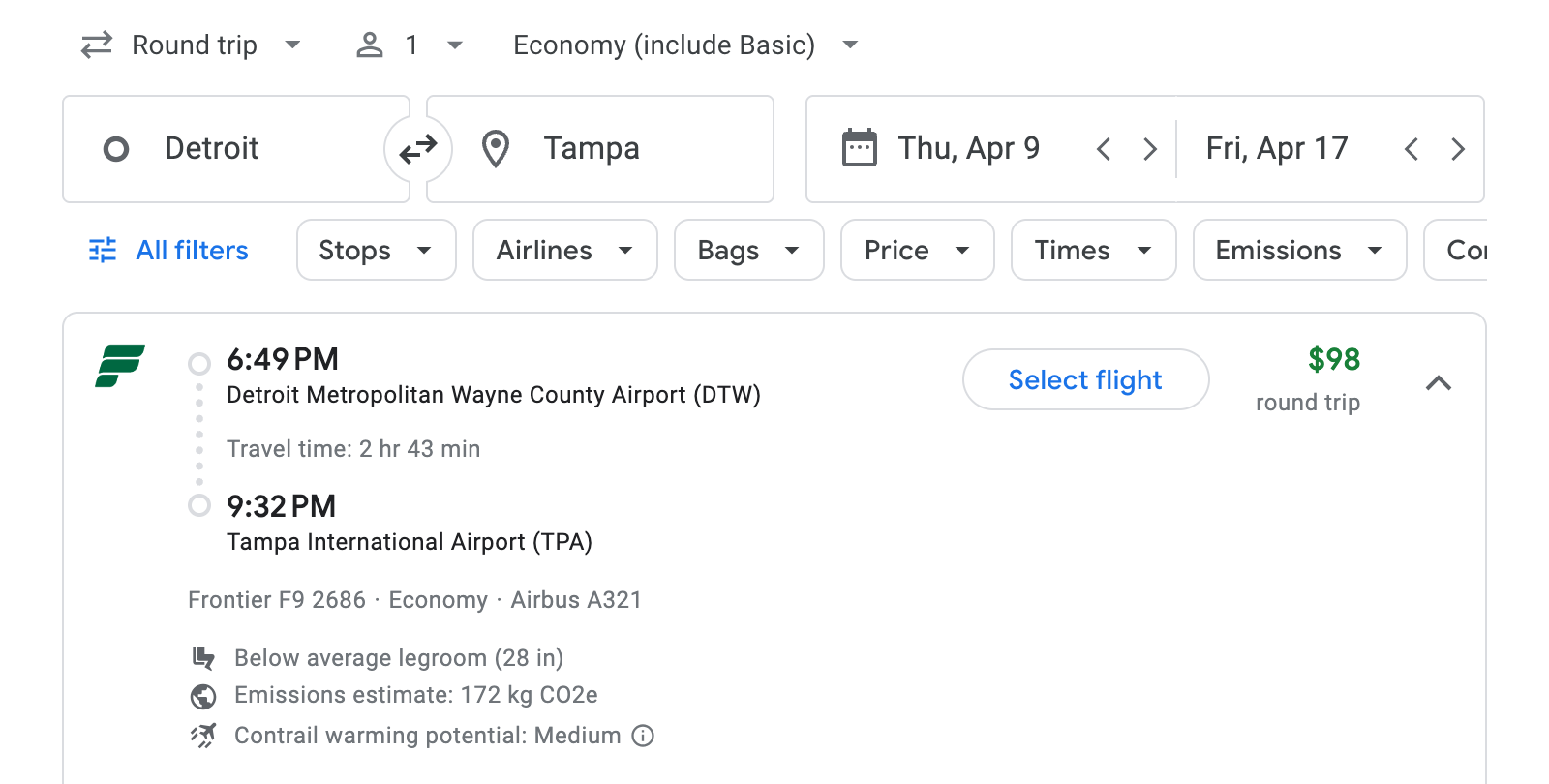Click the destination location pin icon

click(496, 148)
